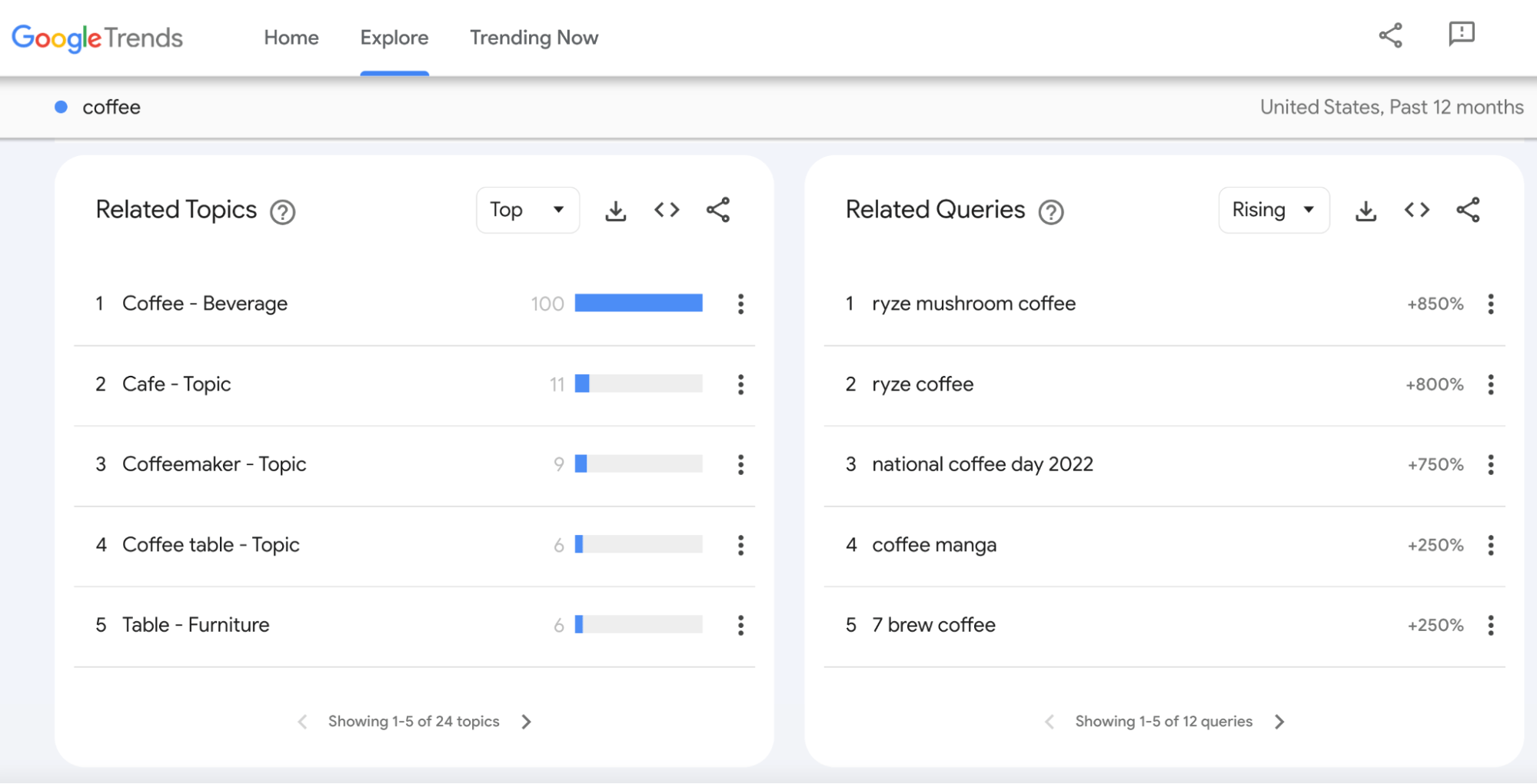Open options menu for ryze mushroom coffee
1537x784 pixels.
pyautogui.click(x=1490, y=304)
